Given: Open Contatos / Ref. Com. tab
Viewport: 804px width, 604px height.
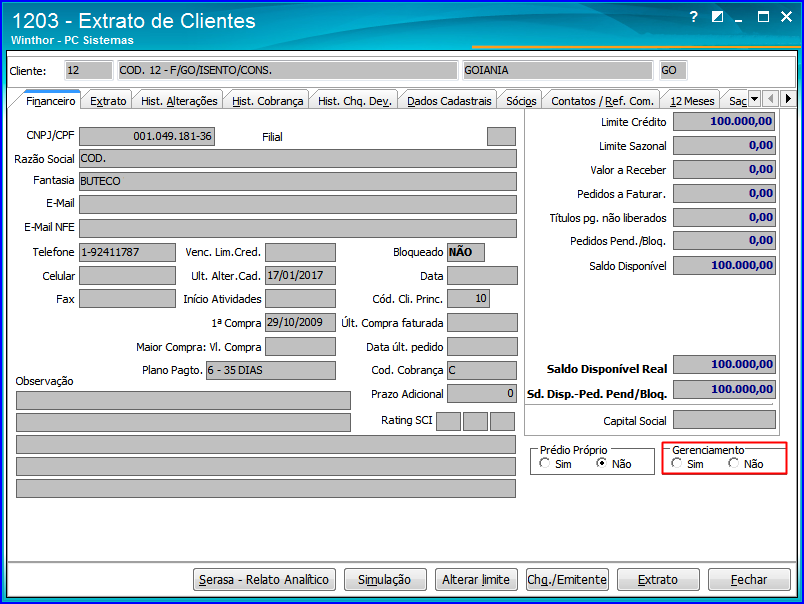Looking at the screenshot, I should (x=602, y=101).
